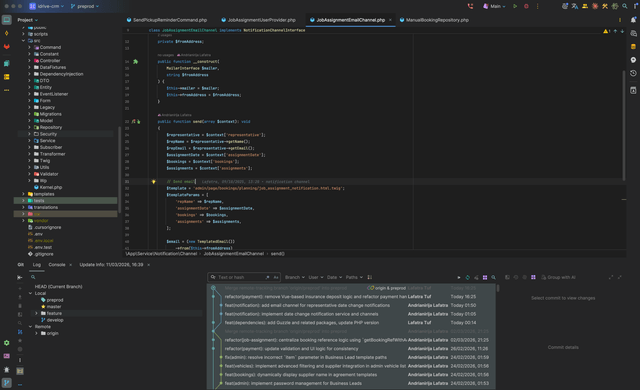Viewport: 640px width, 390px height.
Task: Select the Kernel.php file in project tree
Action: coord(51,187)
